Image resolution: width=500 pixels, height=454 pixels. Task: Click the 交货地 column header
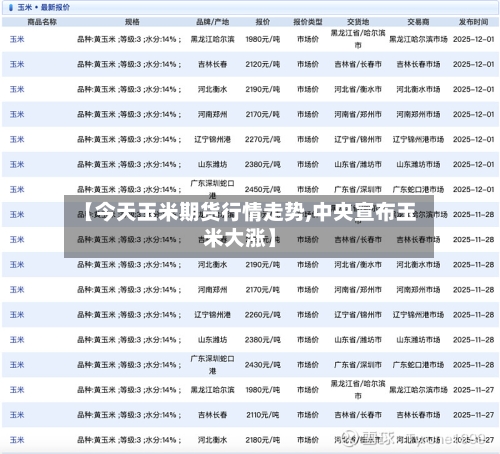[358, 22]
